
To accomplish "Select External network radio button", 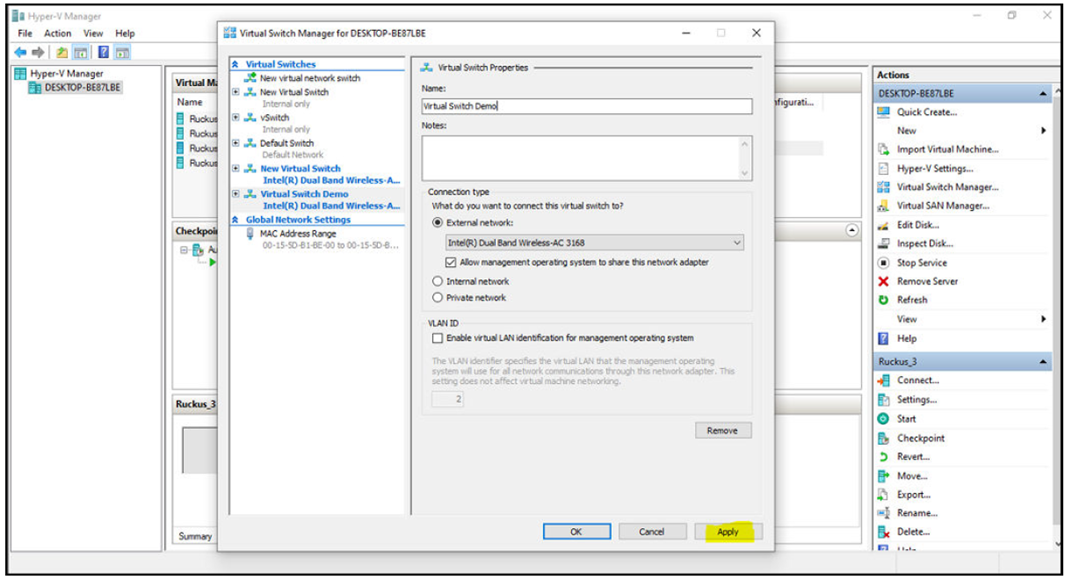I will [x=437, y=223].
